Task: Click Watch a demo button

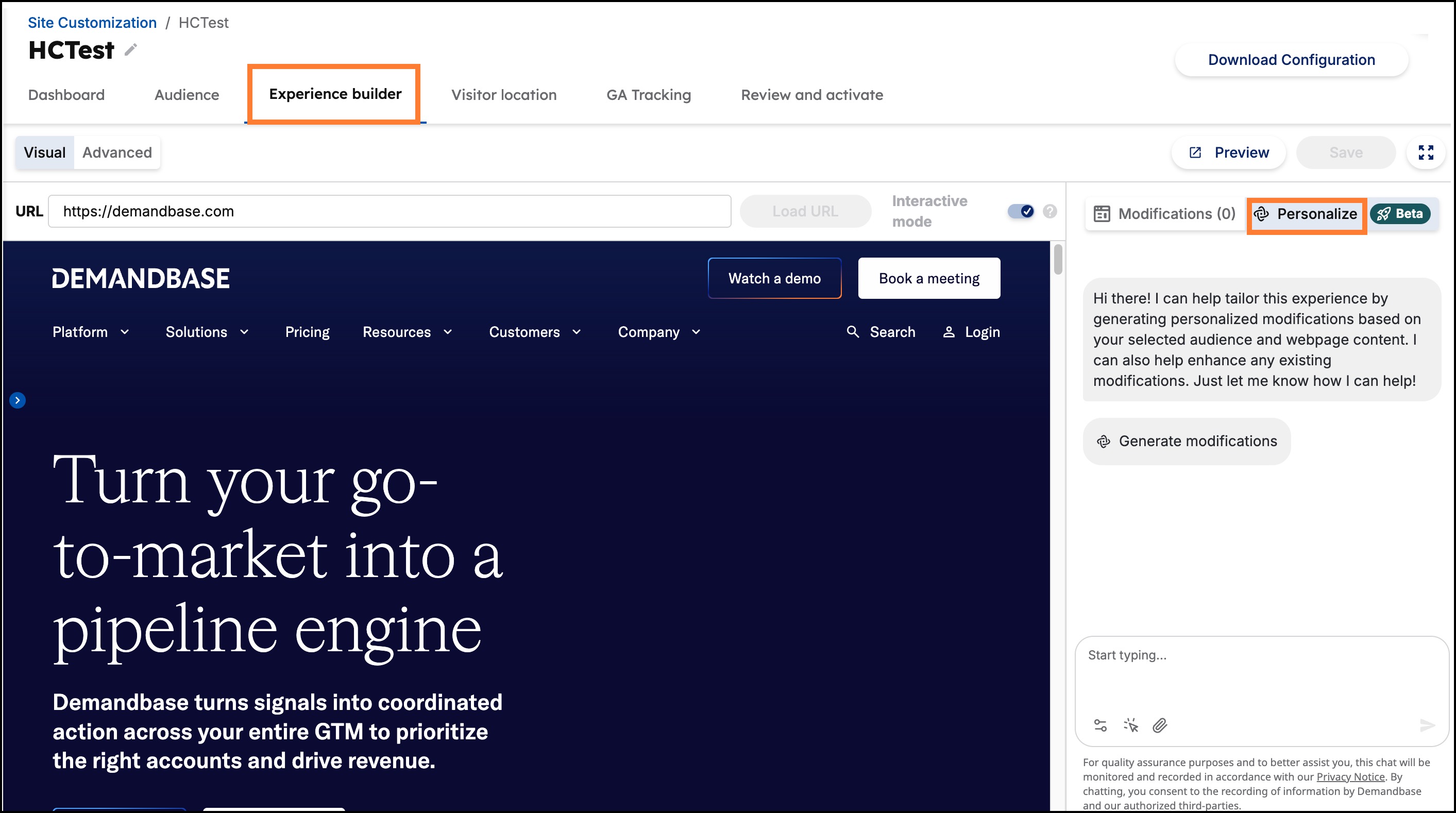Action: point(774,278)
